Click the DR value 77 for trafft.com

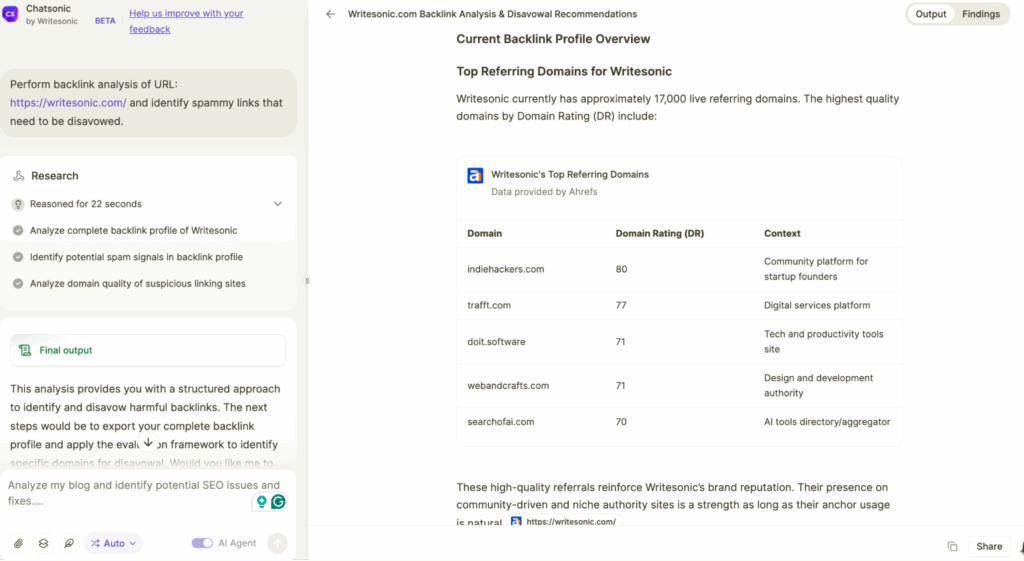pyautogui.click(x=621, y=305)
